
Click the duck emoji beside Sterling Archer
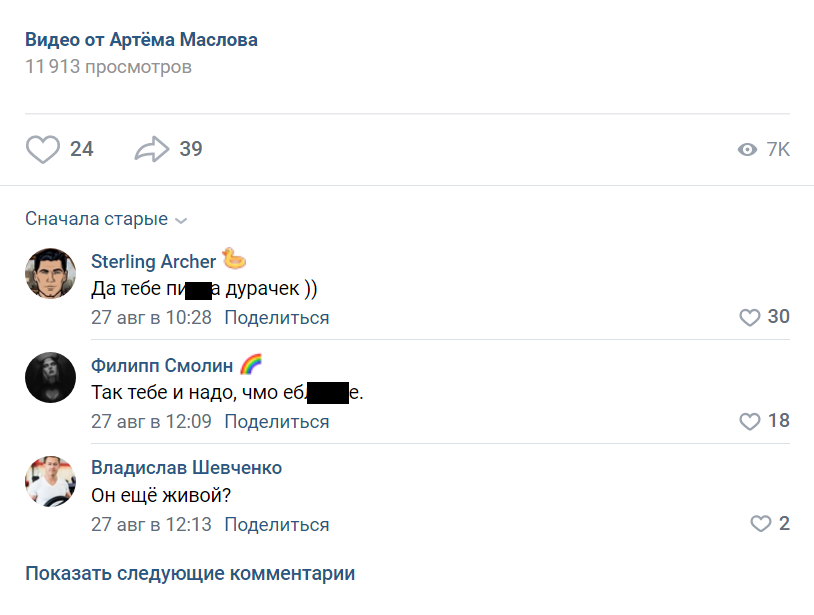(x=234, y=260)
